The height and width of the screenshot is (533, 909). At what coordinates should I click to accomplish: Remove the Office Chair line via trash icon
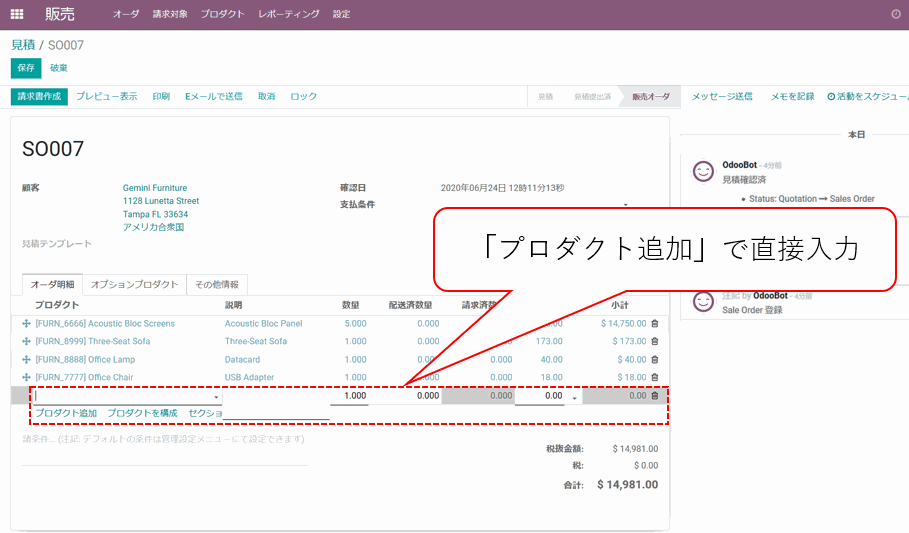click(655, 378)
